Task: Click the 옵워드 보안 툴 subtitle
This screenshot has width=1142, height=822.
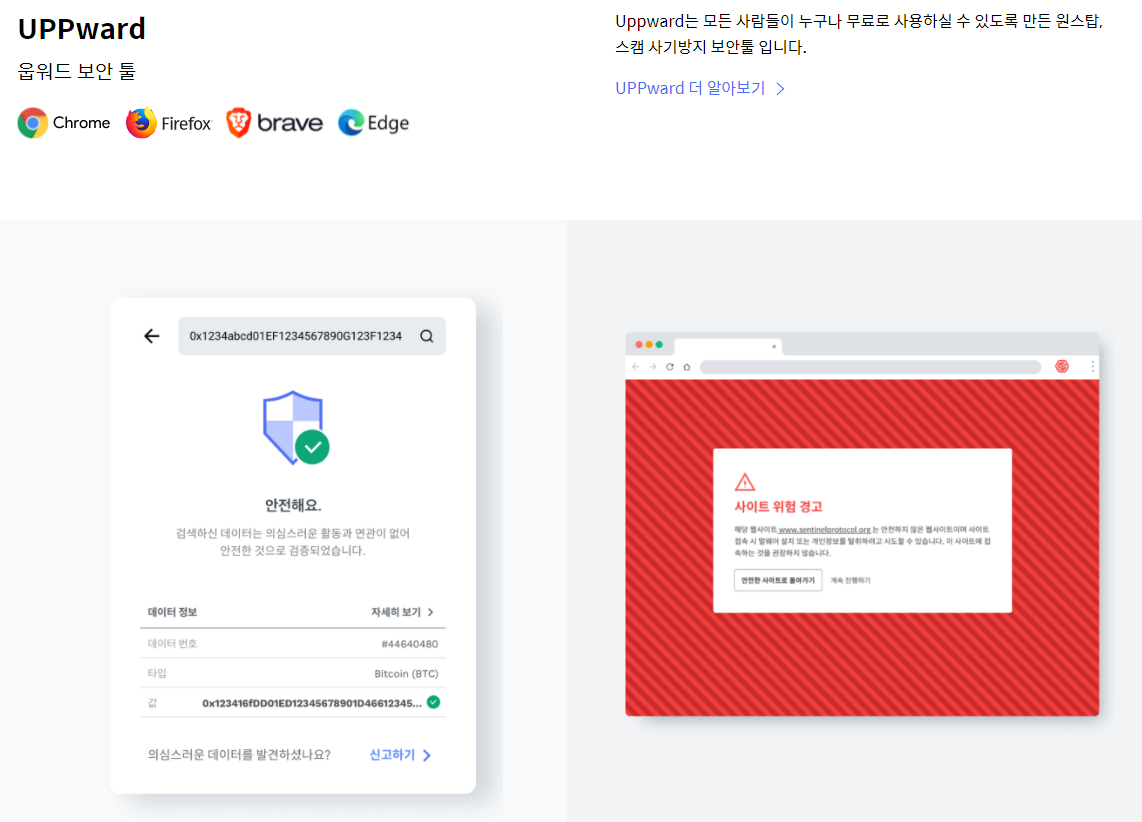Action: [77, 71]
